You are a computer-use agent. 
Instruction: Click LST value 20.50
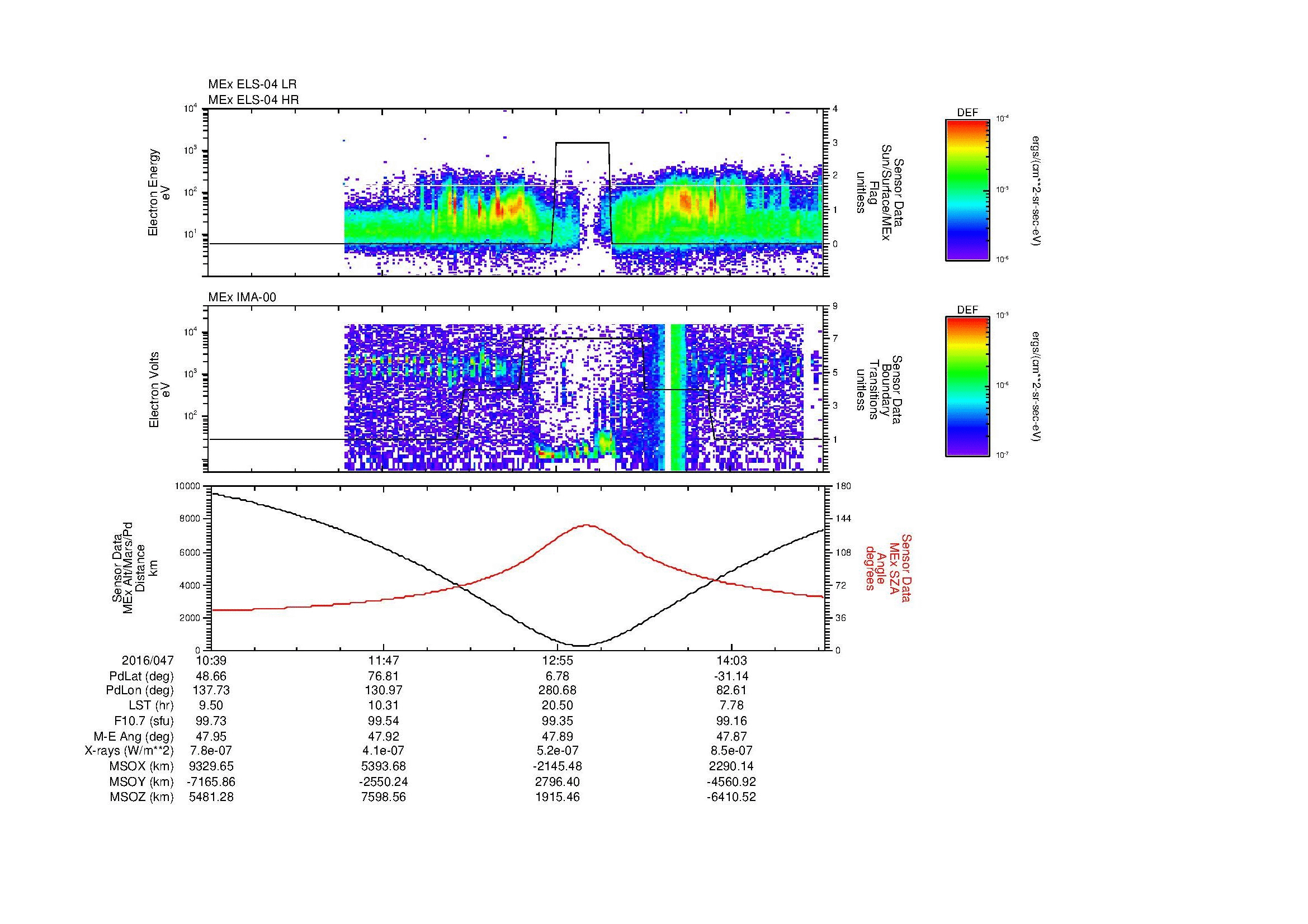(557, 706)
